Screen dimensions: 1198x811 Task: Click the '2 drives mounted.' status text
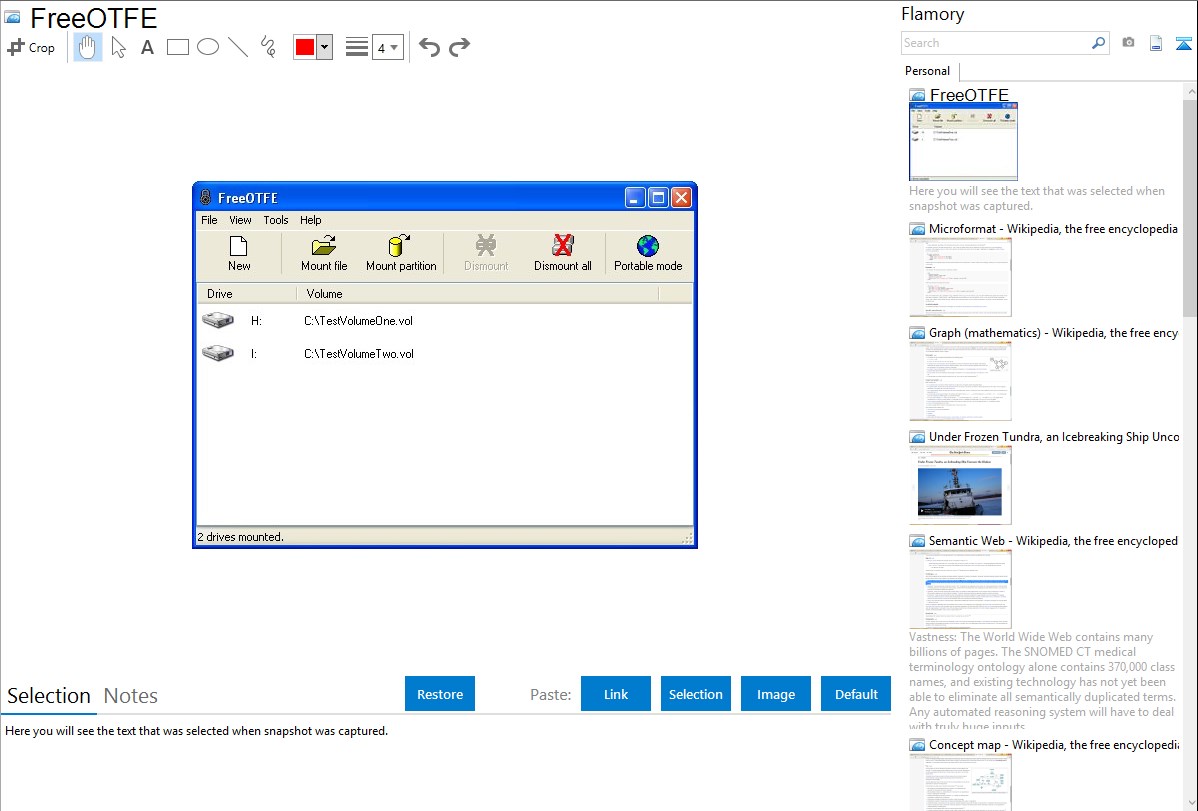241,537
